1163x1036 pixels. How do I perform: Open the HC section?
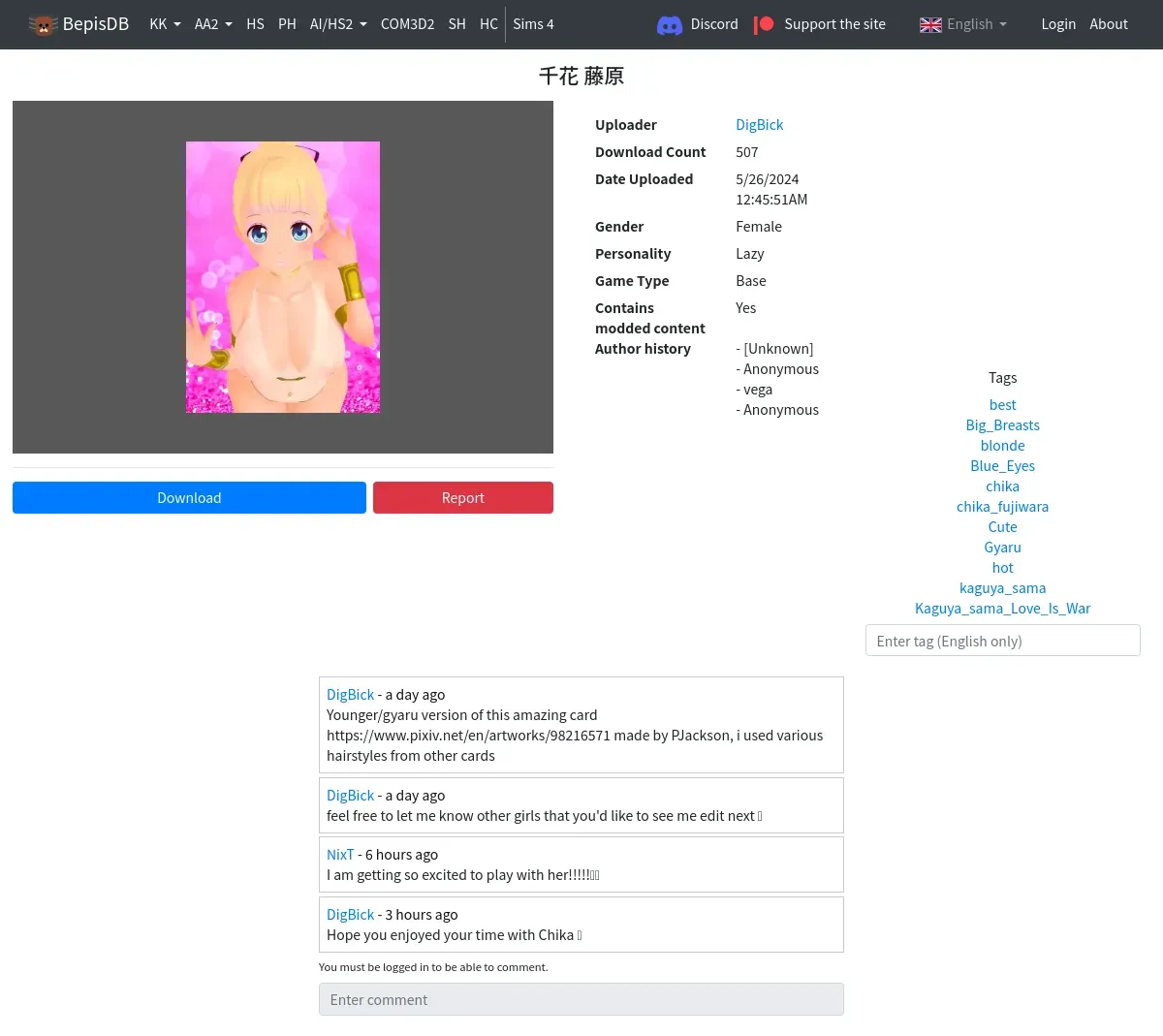click(488, 24)
